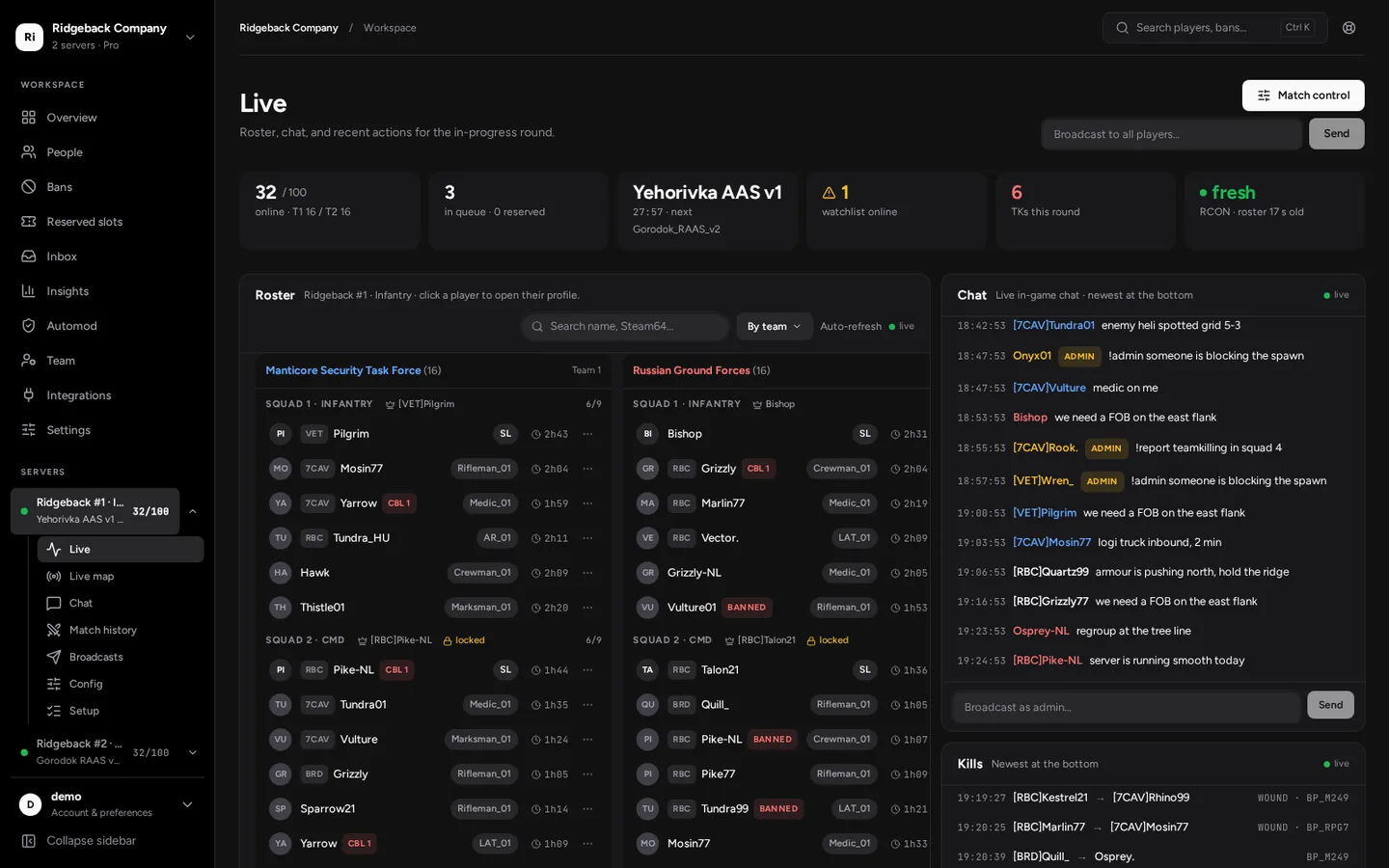Image resolution: width=1389 pixels, height=868 pixels.
Task: Click the Live map radar icon
Action: tap(54, 577)
